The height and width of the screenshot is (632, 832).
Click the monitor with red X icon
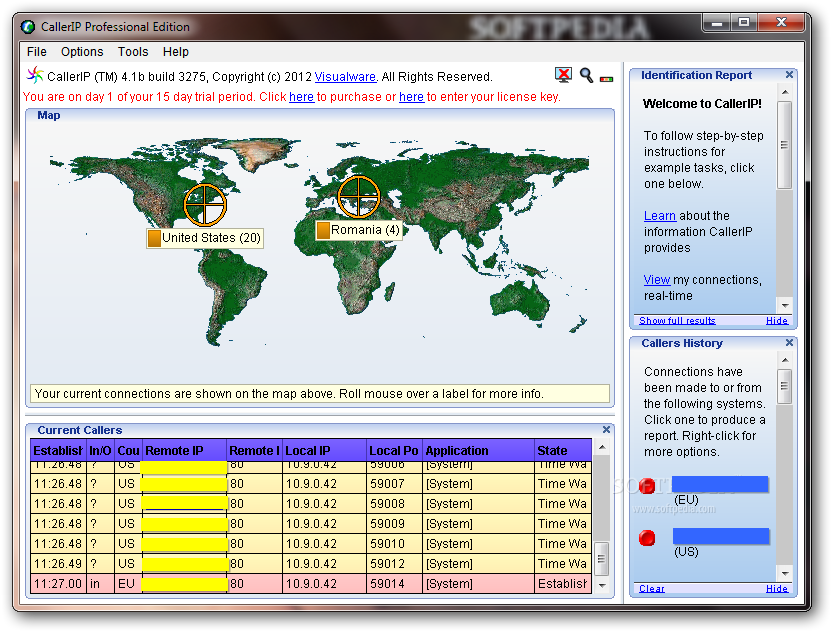(x=564, y=75)
